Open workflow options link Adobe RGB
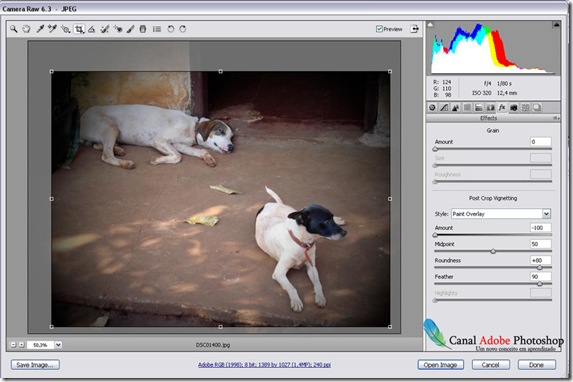Viewport: 573px width, 382px height. coord(264,364)
